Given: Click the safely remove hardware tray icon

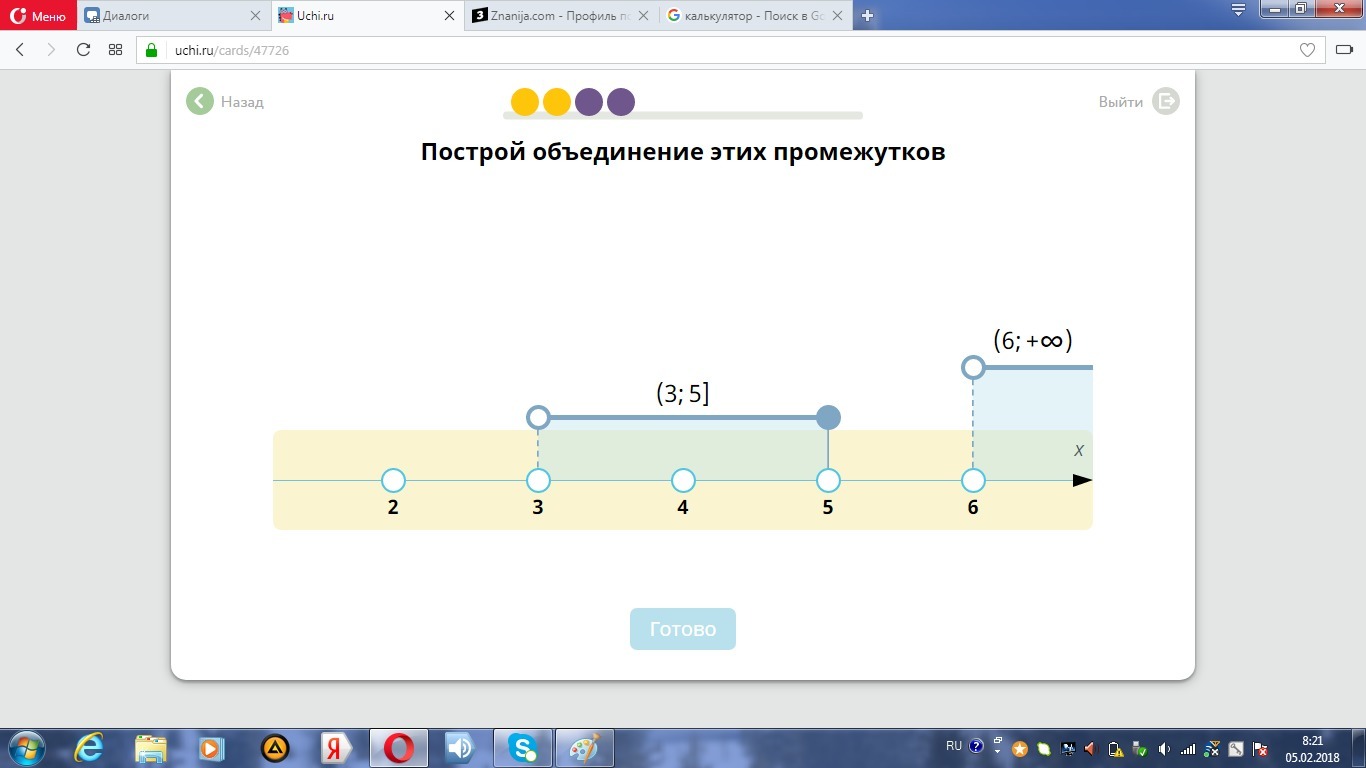Looking at the screenshot, I should [x=1140, y=749].
